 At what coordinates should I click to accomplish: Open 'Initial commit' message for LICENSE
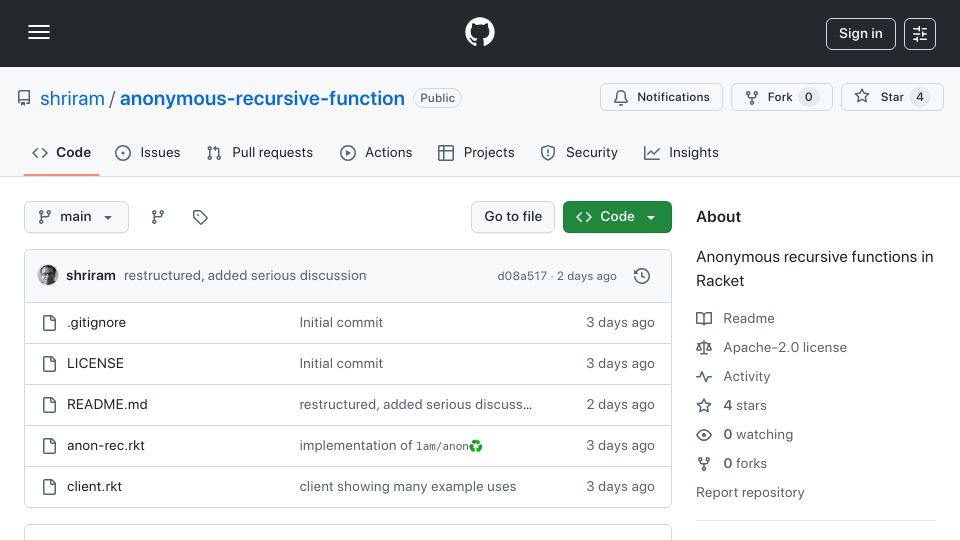click(x=341, y=364)
